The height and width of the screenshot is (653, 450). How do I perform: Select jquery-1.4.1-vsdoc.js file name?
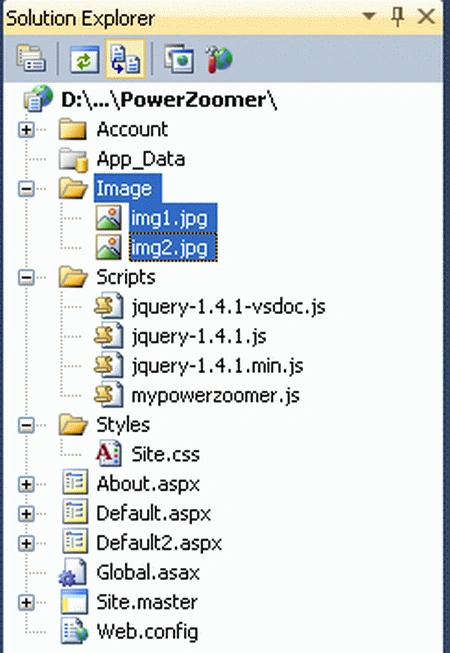(x=228, y=307)
